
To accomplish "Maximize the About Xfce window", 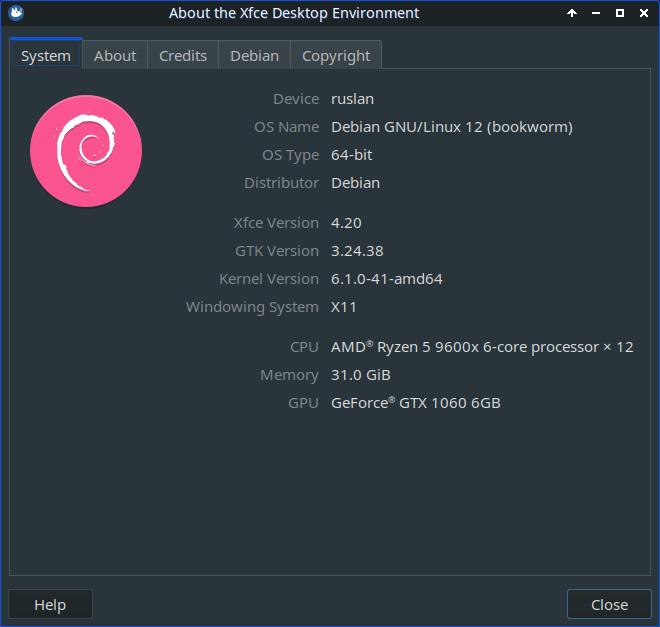I will click(x=620, y=13).
